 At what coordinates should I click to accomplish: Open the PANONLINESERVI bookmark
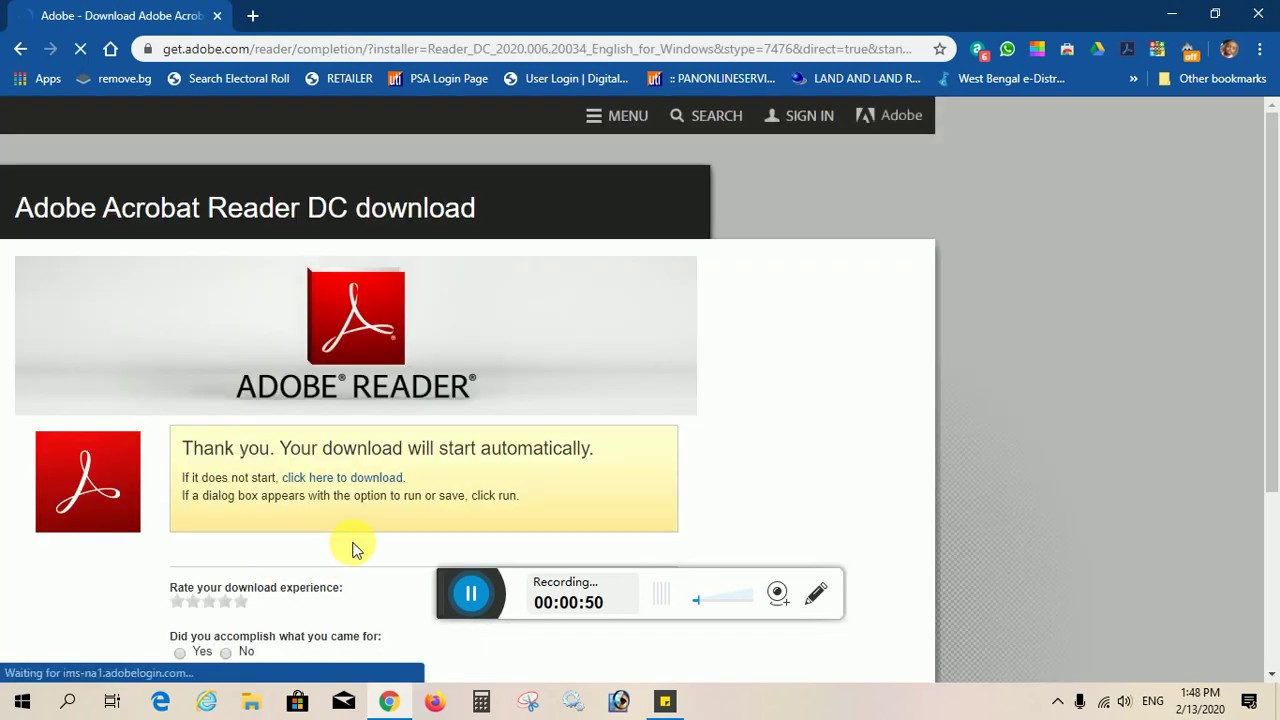711,79
